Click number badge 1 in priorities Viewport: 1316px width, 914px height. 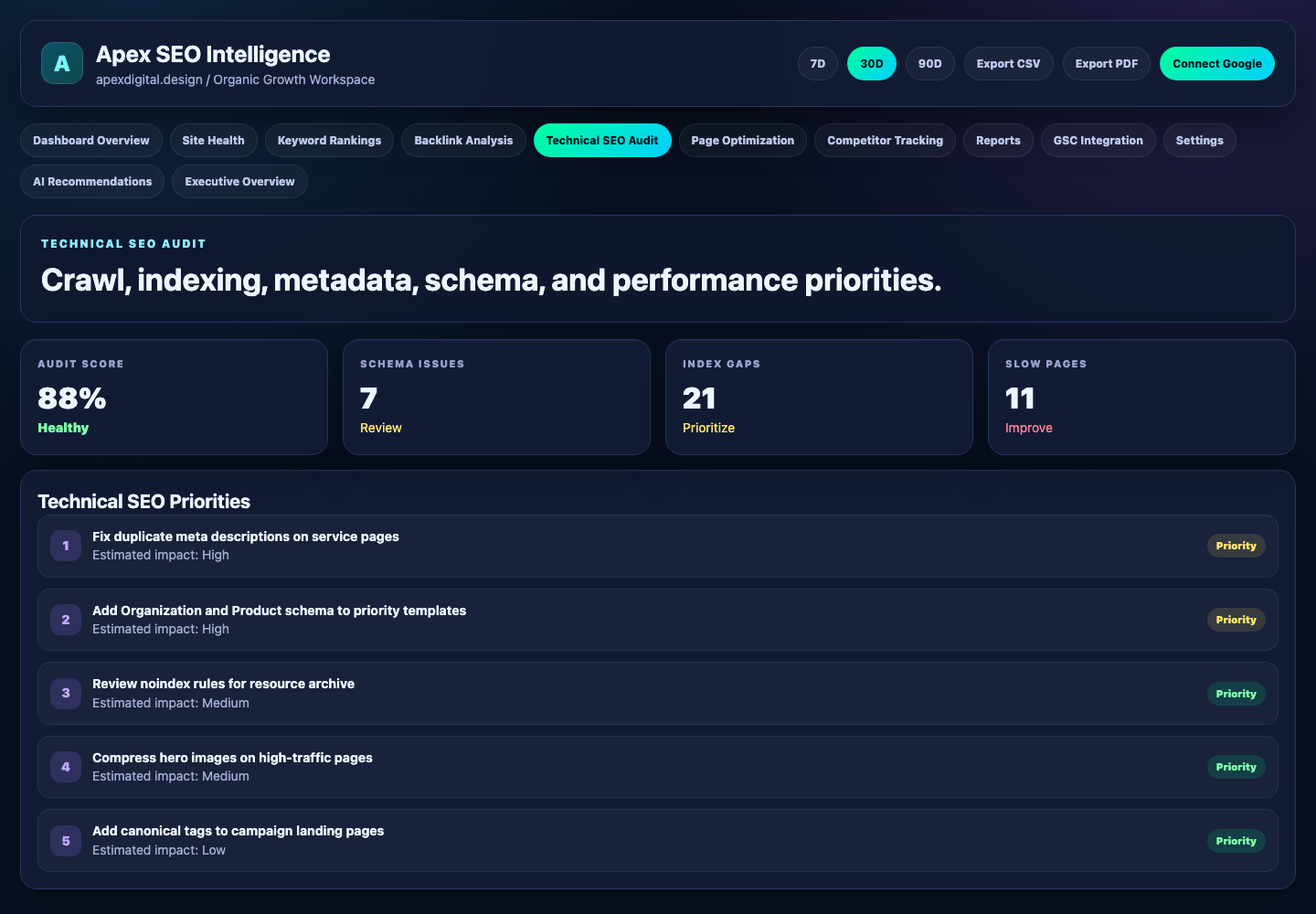[x=66, y=546]
